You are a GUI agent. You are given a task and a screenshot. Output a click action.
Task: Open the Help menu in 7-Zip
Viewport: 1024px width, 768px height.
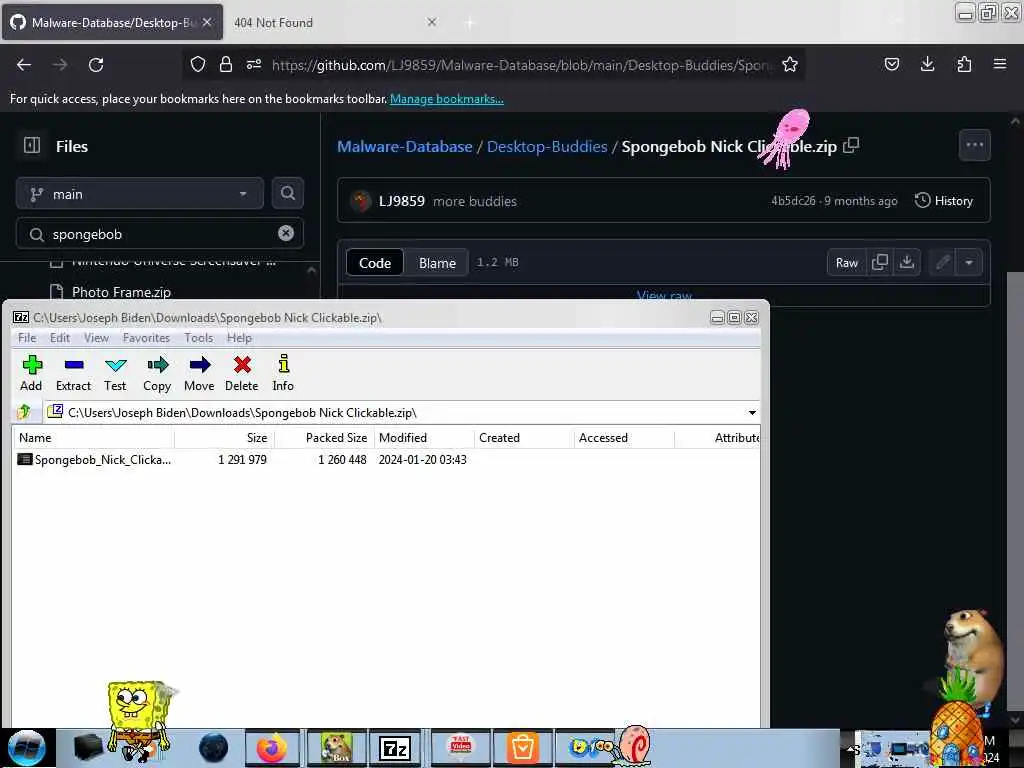(239, 338)
